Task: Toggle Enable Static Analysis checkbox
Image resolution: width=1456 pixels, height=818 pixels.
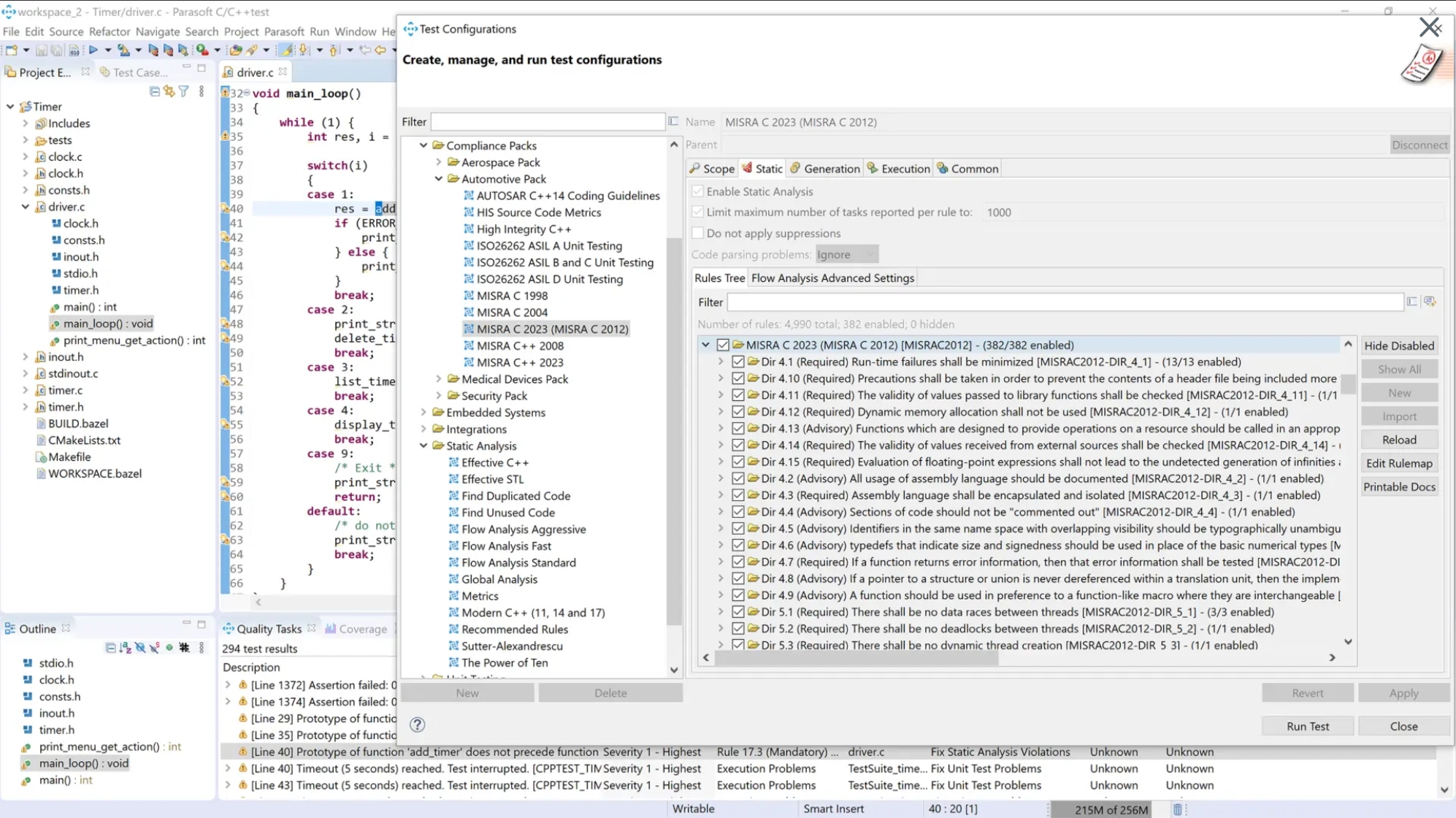Action: click(697, 191)
